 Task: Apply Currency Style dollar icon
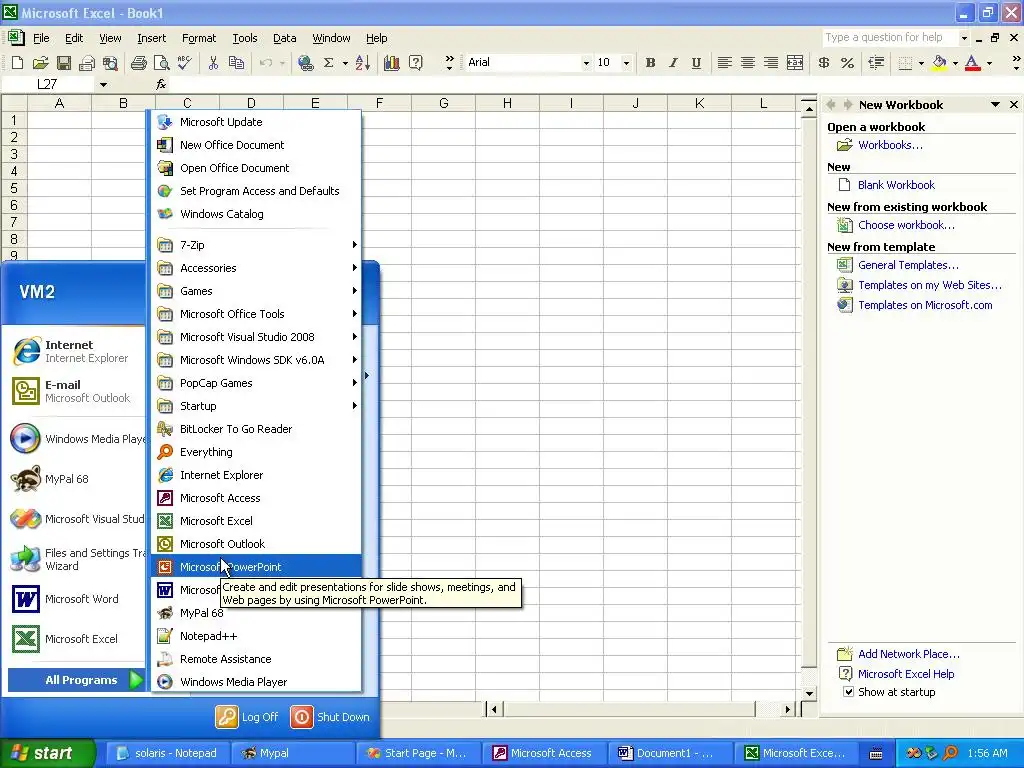[824, 63]
